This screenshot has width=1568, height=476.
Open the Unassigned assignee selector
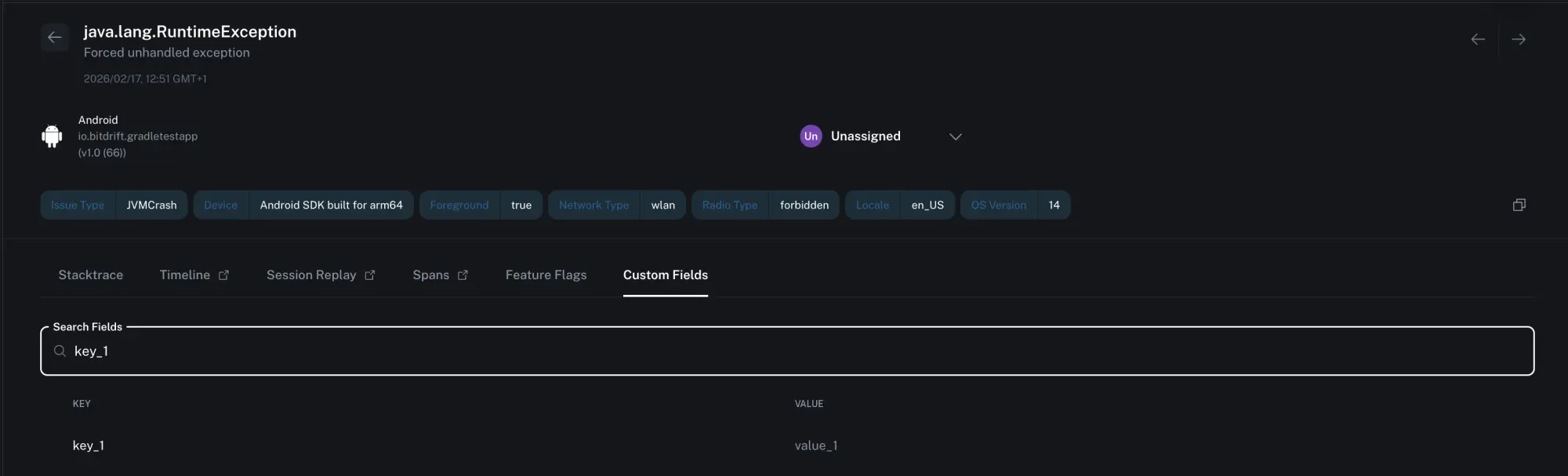coord(866,136)
